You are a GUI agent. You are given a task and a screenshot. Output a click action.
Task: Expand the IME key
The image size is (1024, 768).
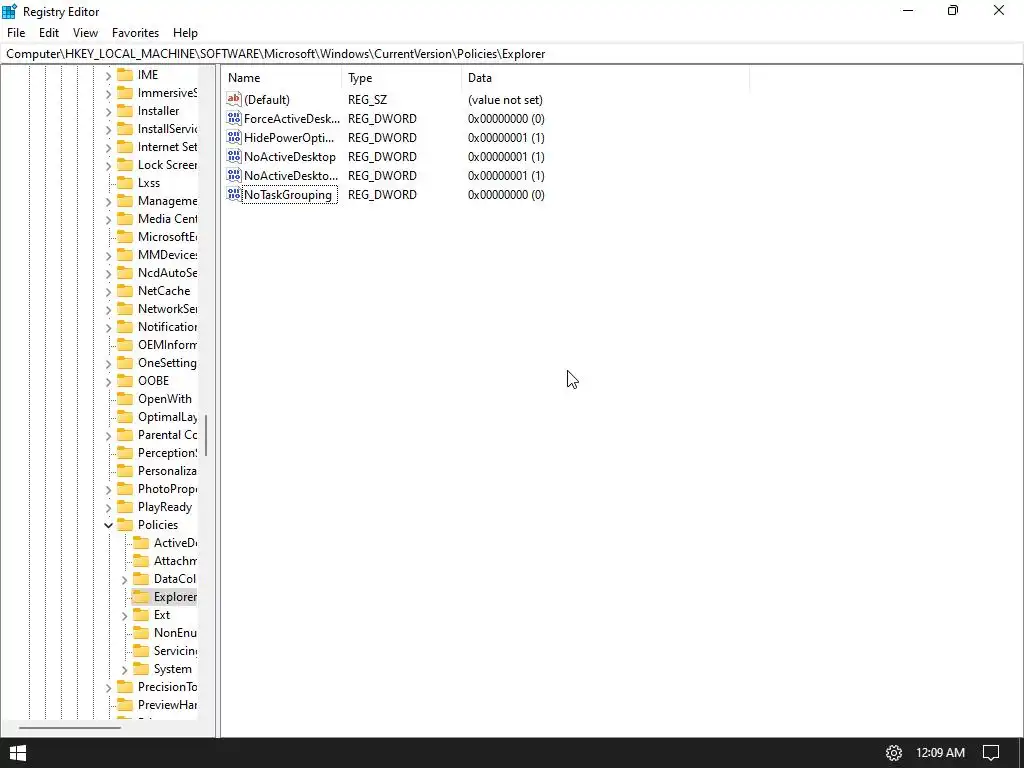click(108, 76)
